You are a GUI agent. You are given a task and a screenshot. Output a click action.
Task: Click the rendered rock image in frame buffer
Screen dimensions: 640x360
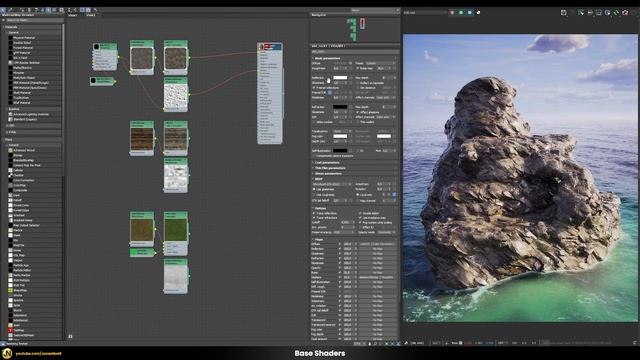click(520, 178)
